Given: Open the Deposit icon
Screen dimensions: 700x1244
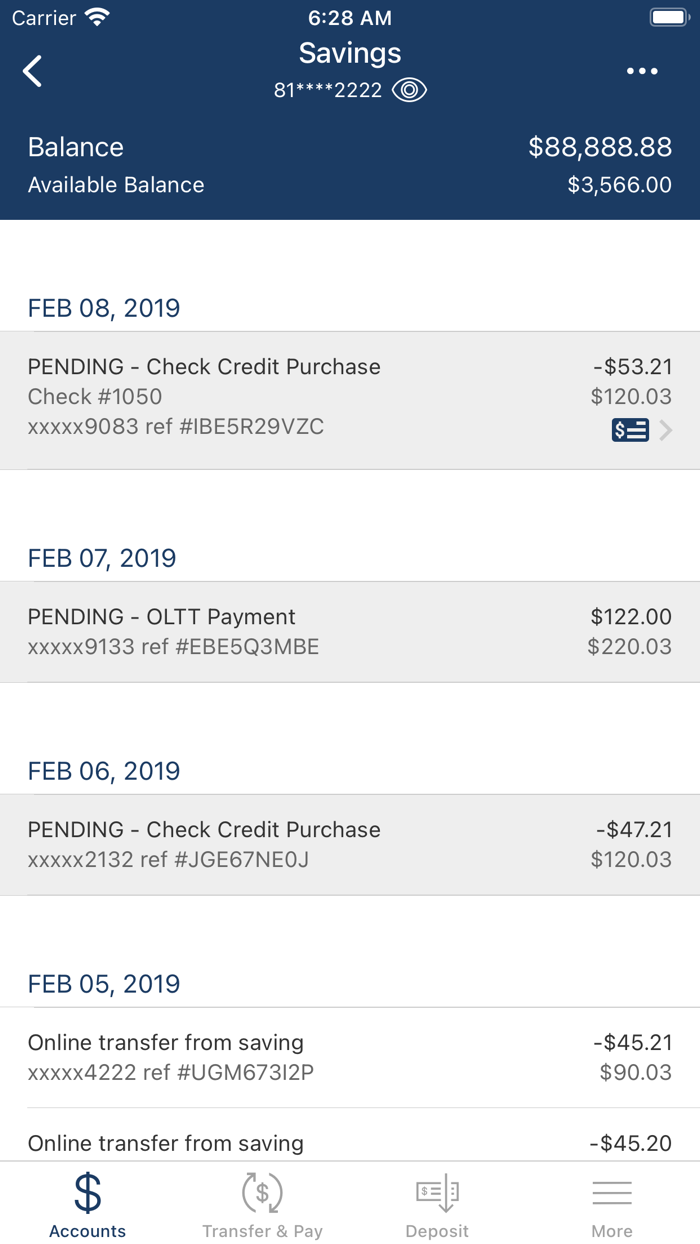Looking at the screenshot, I should coord(437,1193).
